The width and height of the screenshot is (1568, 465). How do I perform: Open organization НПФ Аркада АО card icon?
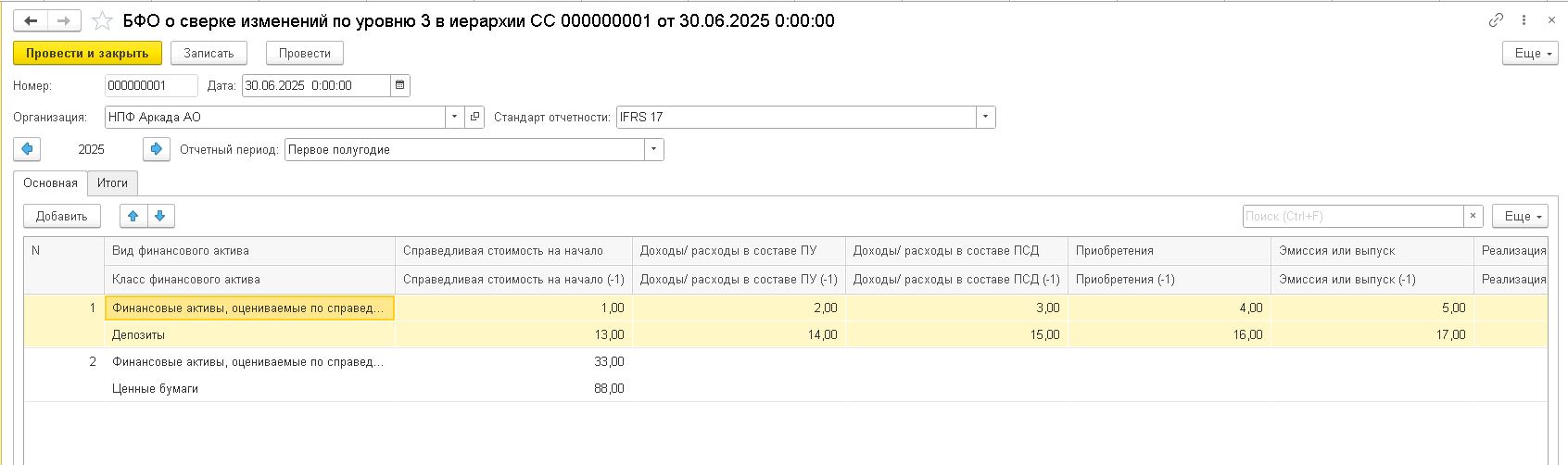point(474,117)
